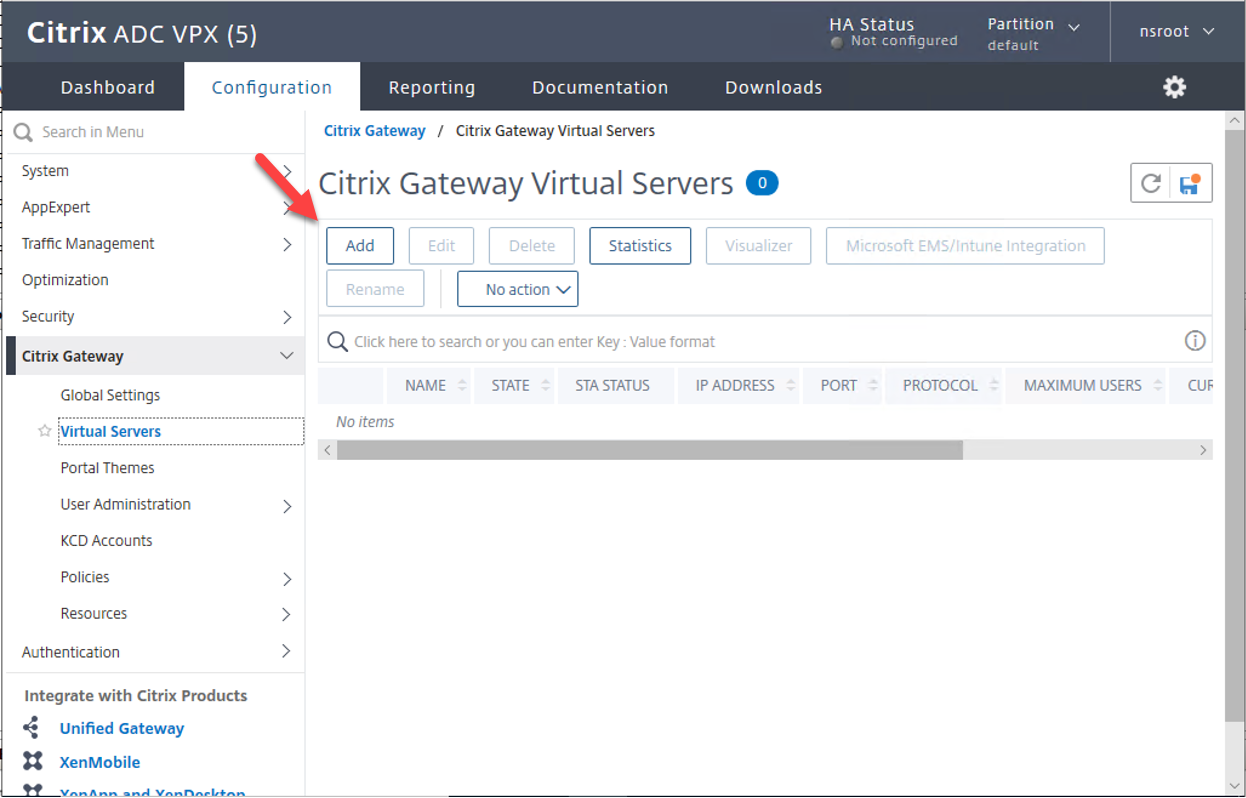Click the Key : Value search field
Image resolution: width=1246 pixels, height=798 pixels.
click(765, 341)
